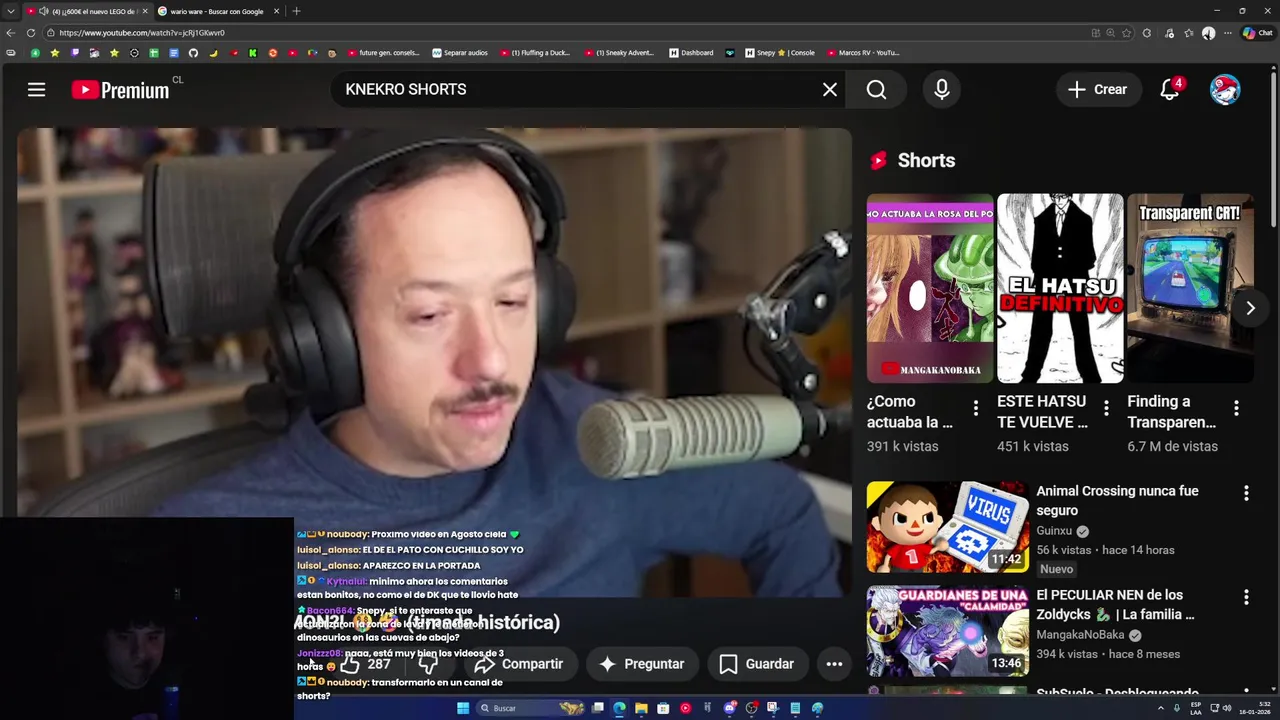
Task: Open options for Zoldycks video
Action: coord(1246,597)
